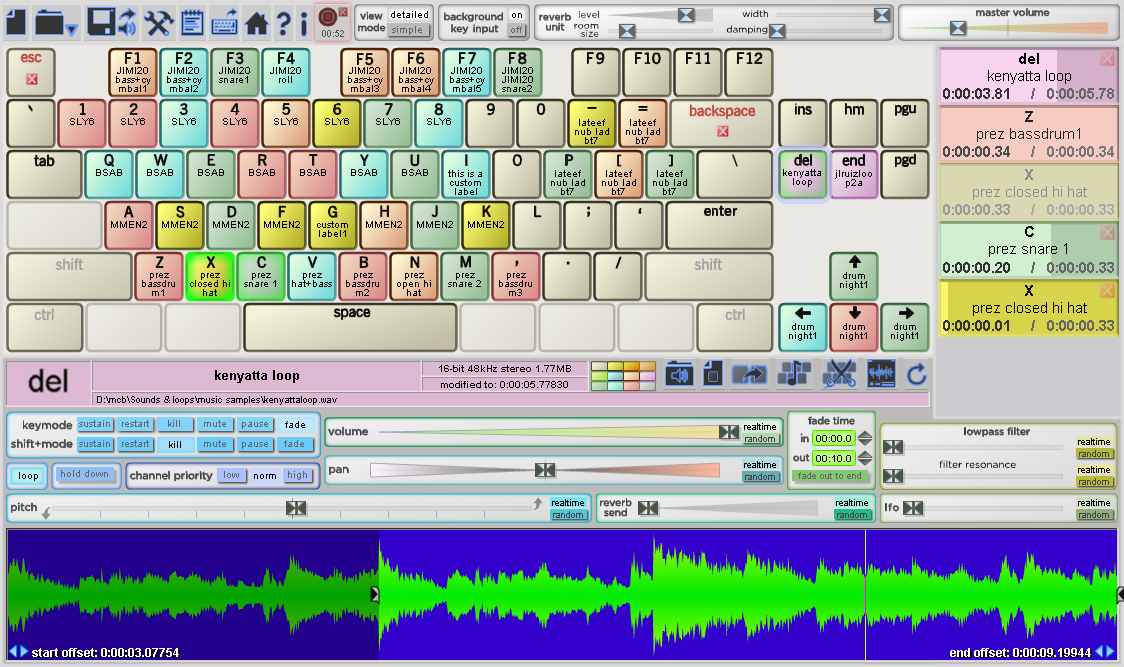Copy key assignment using the arrow-between-keys icon
1124x667 pixels.
[x=748, y=374]
